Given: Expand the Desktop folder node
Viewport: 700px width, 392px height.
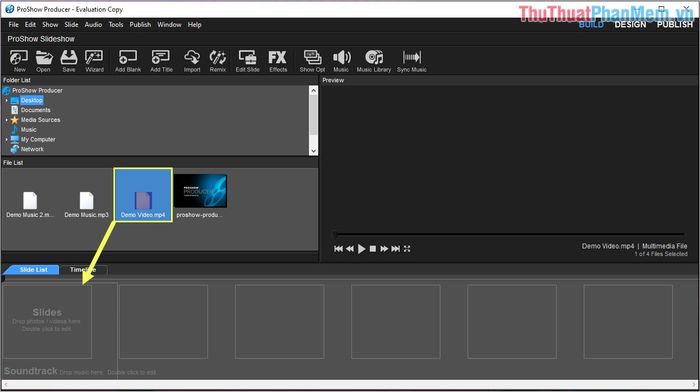Looking at the screenshot, I should [6, 100].
